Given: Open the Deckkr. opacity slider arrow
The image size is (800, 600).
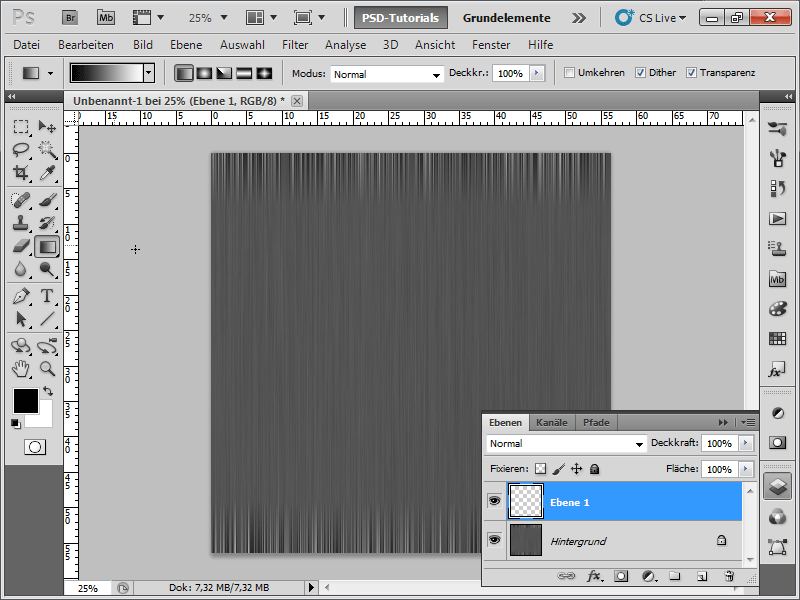Looking at the screenshot, I should (x=537, y=73).
